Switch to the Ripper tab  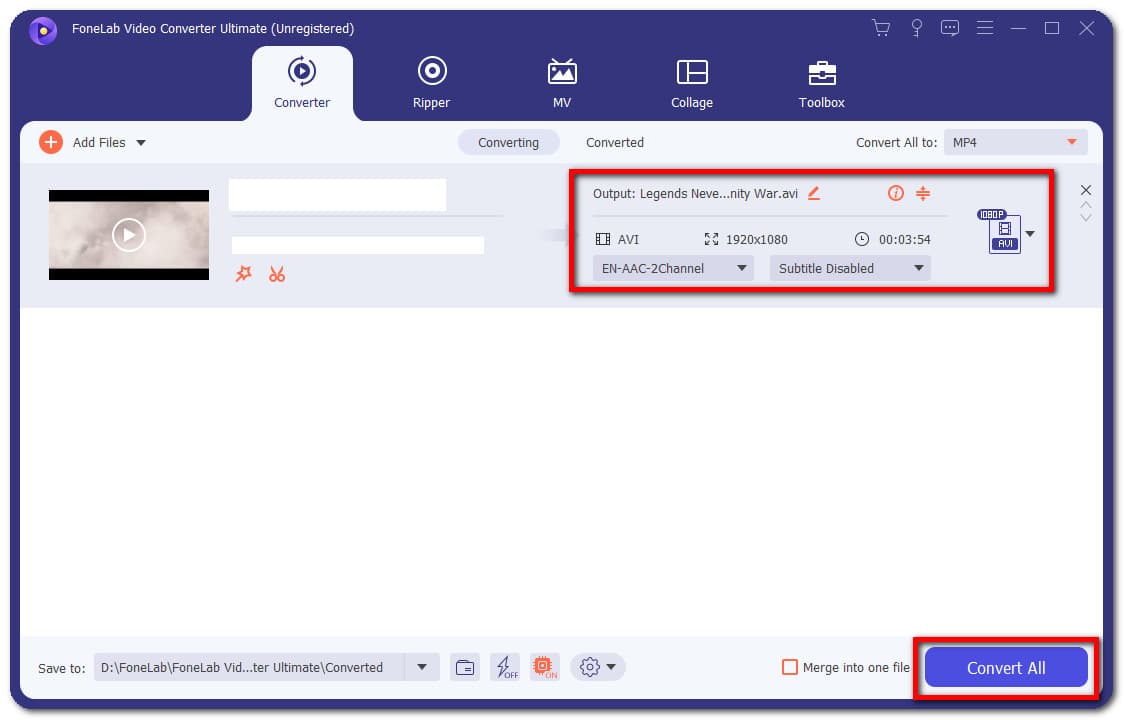point(431,83)
